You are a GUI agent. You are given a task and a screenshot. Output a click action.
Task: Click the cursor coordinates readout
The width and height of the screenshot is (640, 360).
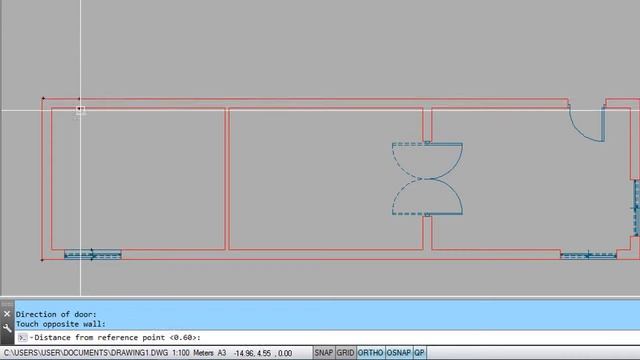click(x=263, y=353)
